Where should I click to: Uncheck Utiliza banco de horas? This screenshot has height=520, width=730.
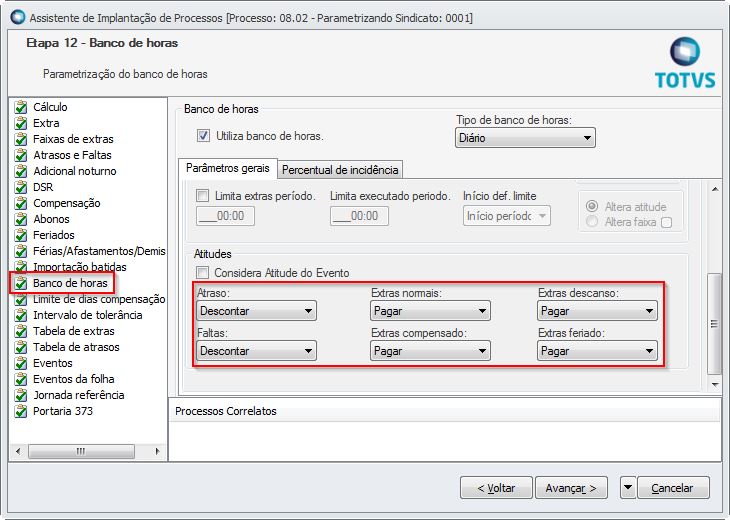coord(203,136)
